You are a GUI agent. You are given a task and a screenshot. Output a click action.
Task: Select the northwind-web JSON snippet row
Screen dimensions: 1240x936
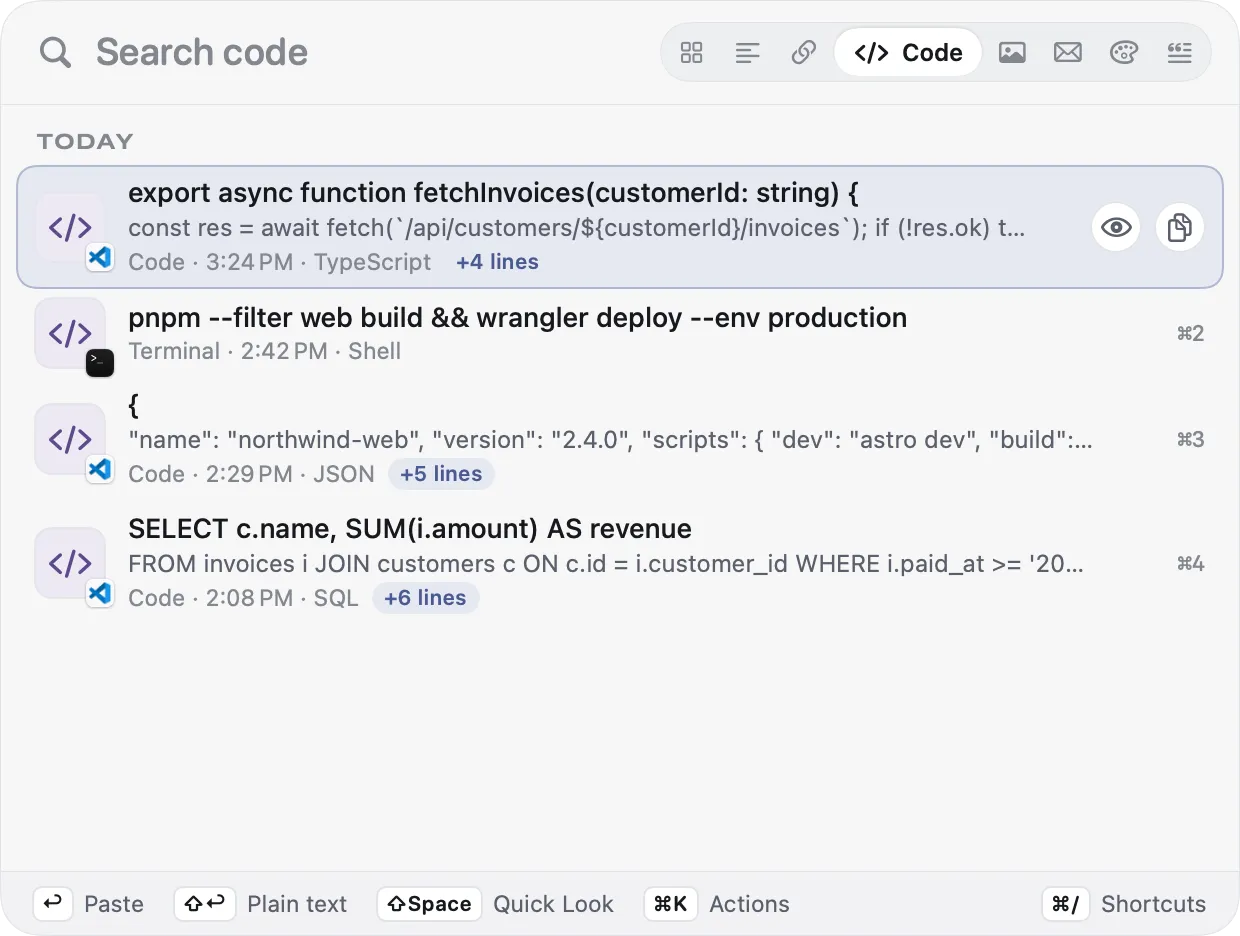click(x=620, y=439)
